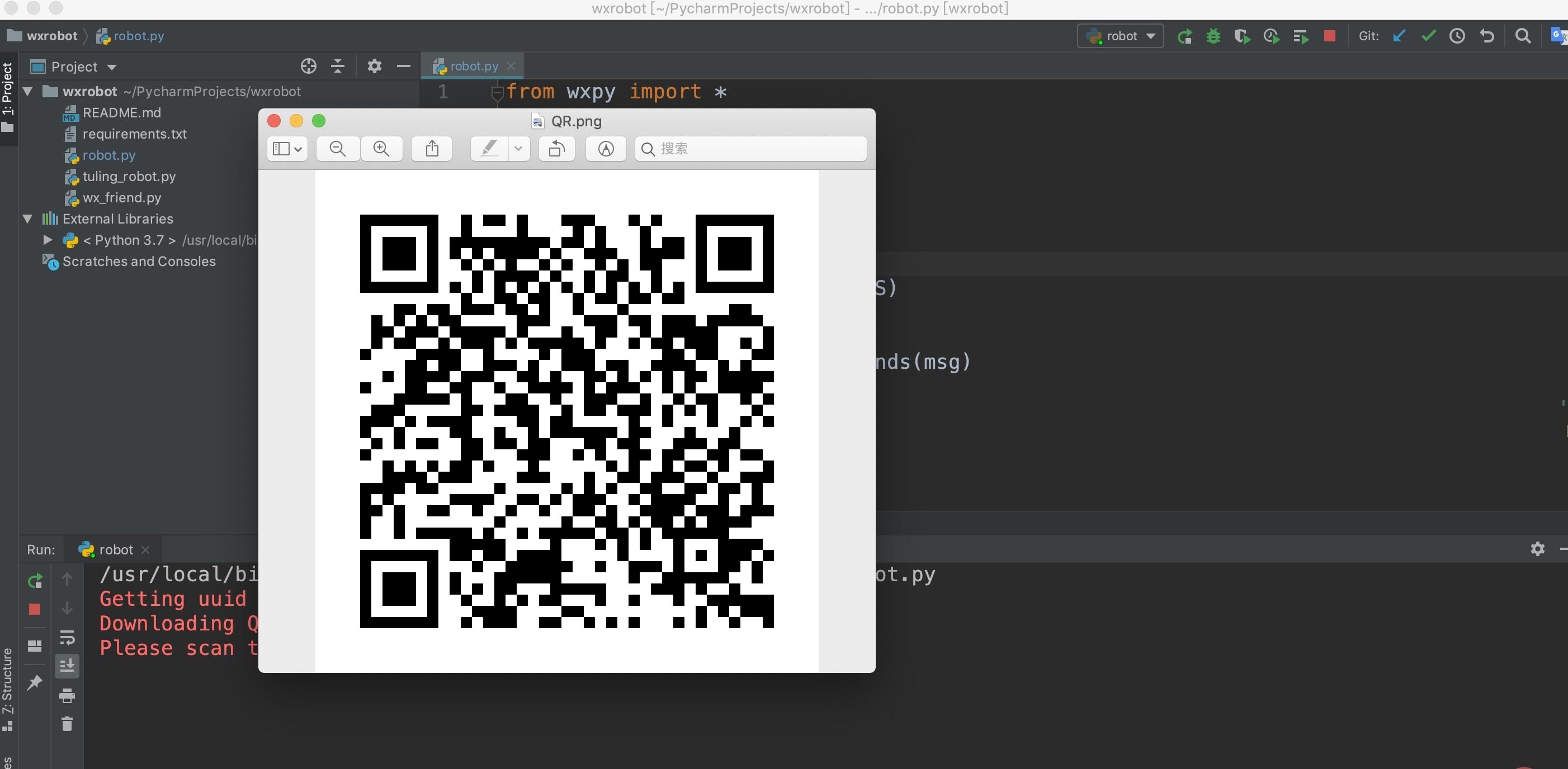
Task: Click Share button in Preview window
Action: 432,149
